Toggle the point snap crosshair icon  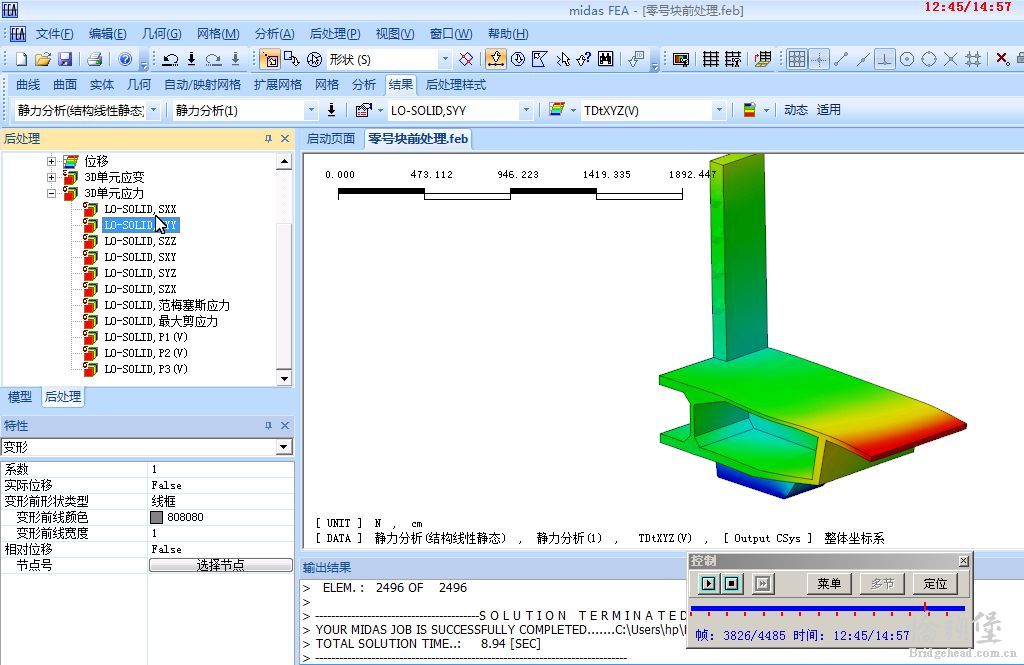pyautogui.click(x=819, y=59)
